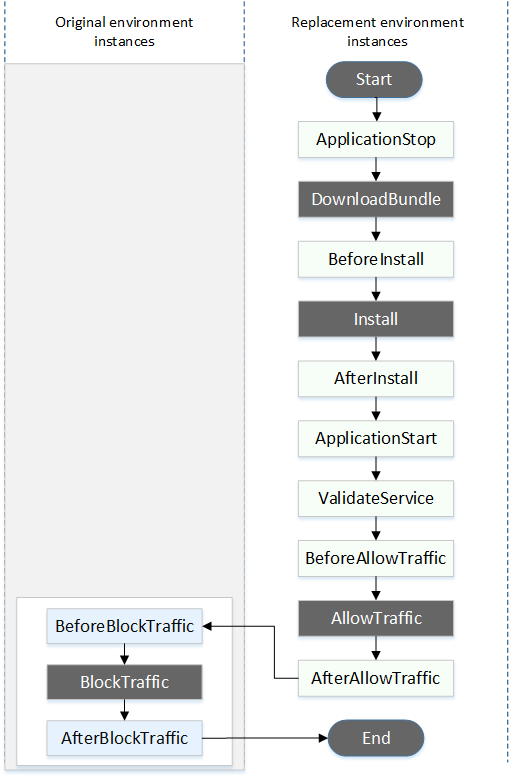Select the AfterBlockTraffic box
This screenshot has width=509, height=778.
pyautogui.click(x=125, y=738)
